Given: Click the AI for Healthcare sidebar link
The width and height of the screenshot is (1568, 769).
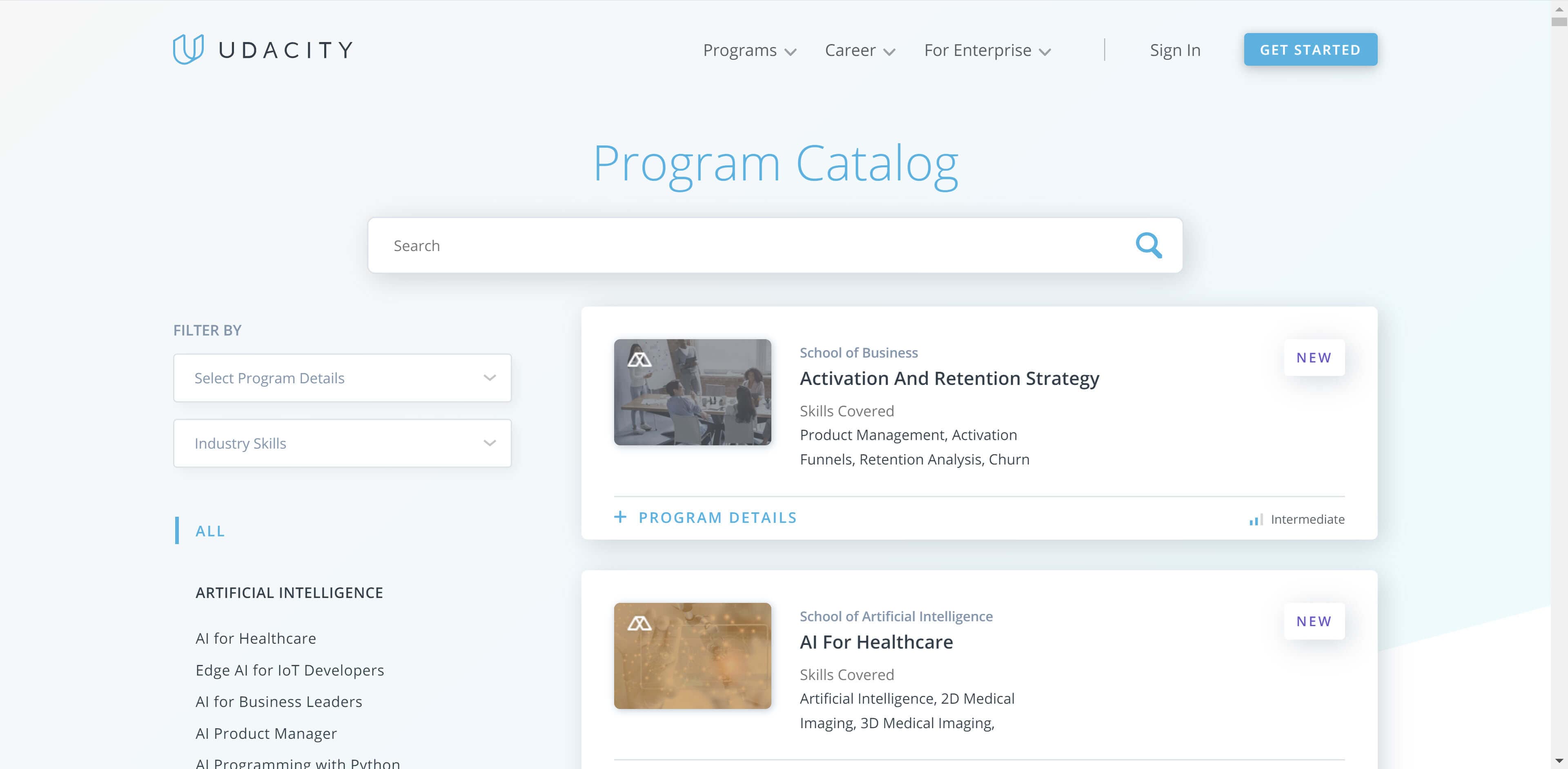Looking at the screenshot, I should (x=256, y=637).
